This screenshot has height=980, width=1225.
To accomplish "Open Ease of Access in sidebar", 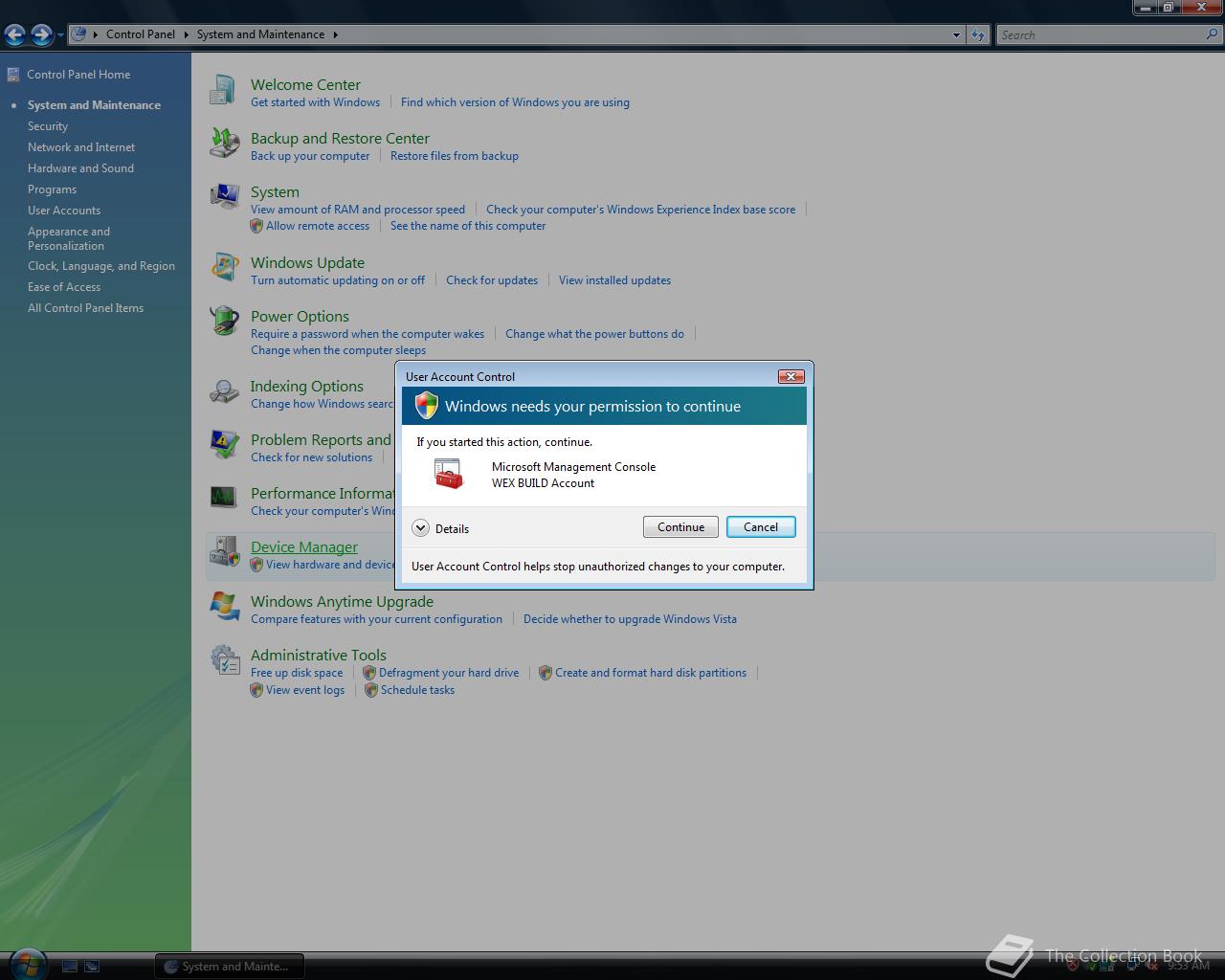I will click(x=64, y=287).
